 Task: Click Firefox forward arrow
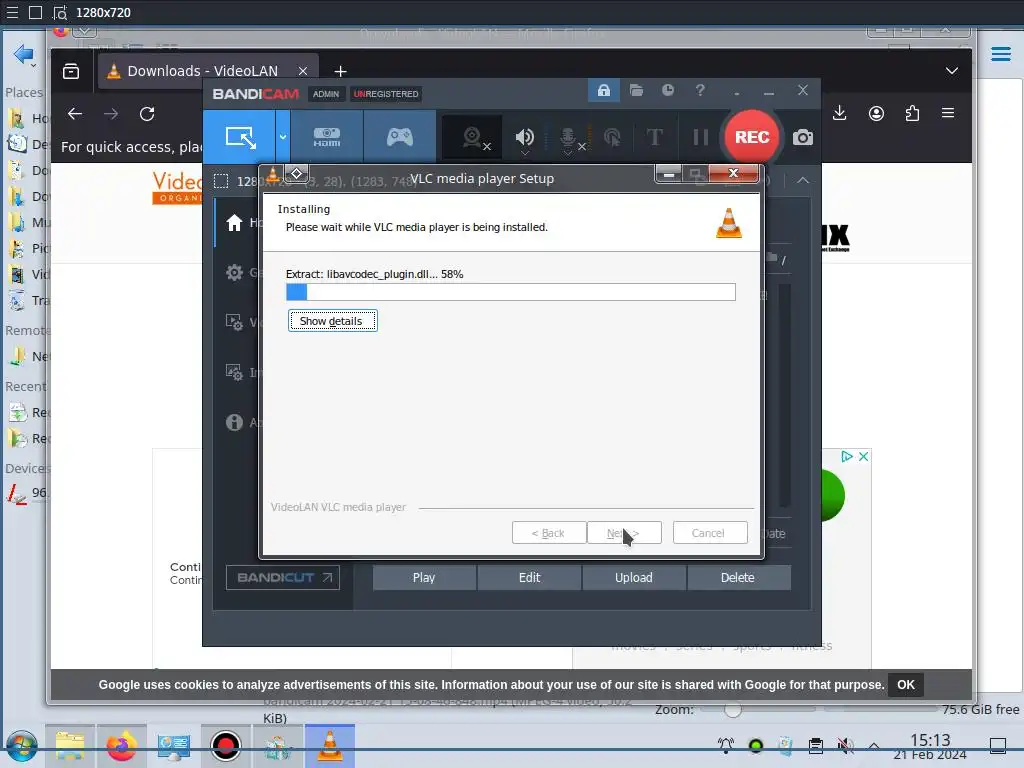[x=111, y=114]
